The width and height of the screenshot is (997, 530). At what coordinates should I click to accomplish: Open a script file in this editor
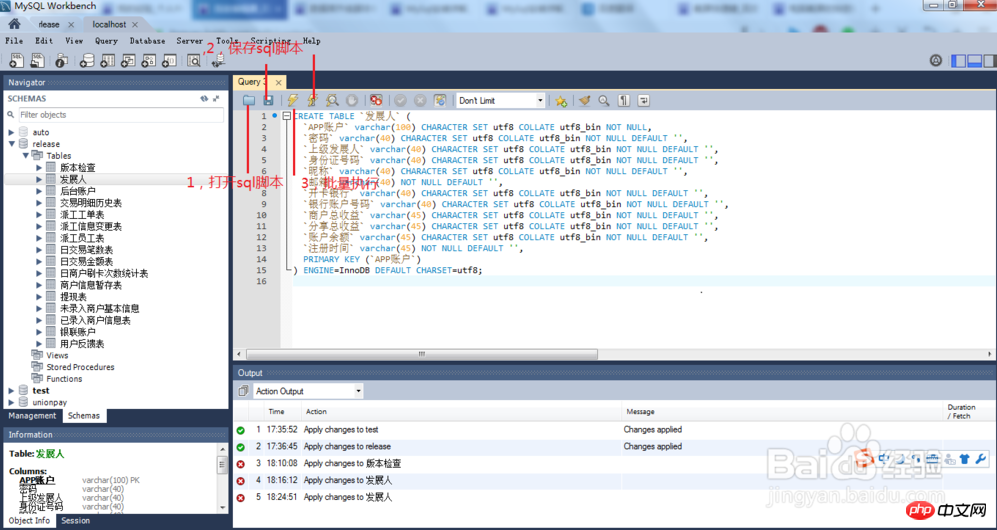[249, 100]
